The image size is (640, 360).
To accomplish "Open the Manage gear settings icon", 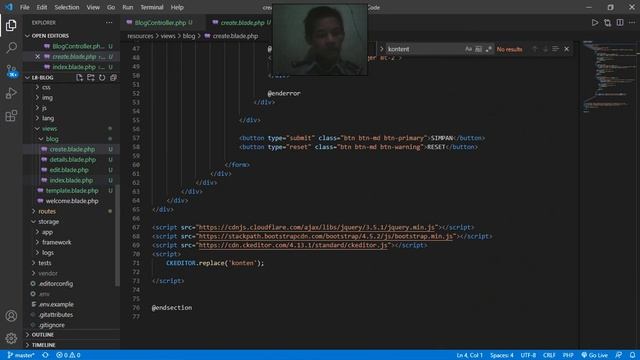I will [x=11, y=338].
